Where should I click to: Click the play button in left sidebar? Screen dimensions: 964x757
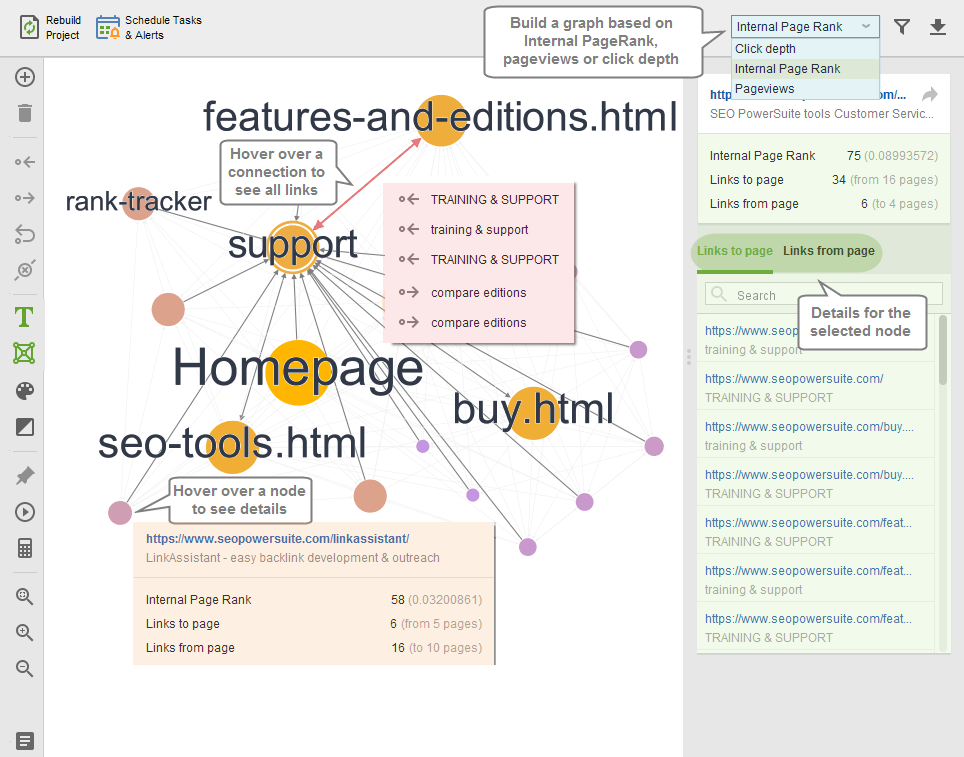[25, 512]
